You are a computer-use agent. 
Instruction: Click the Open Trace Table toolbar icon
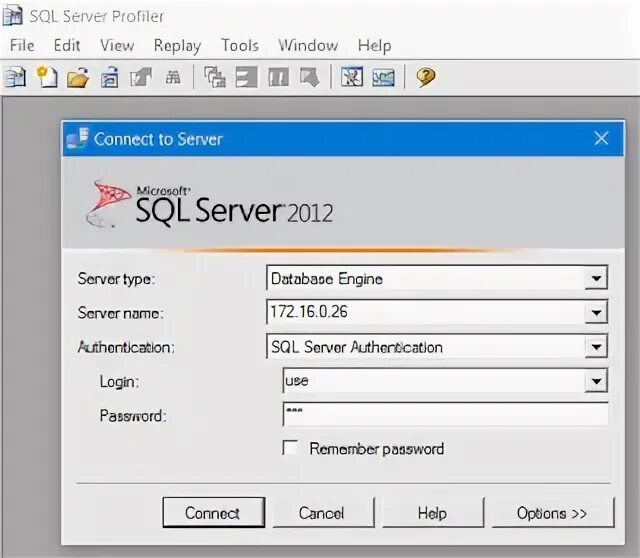coord(109,77)
